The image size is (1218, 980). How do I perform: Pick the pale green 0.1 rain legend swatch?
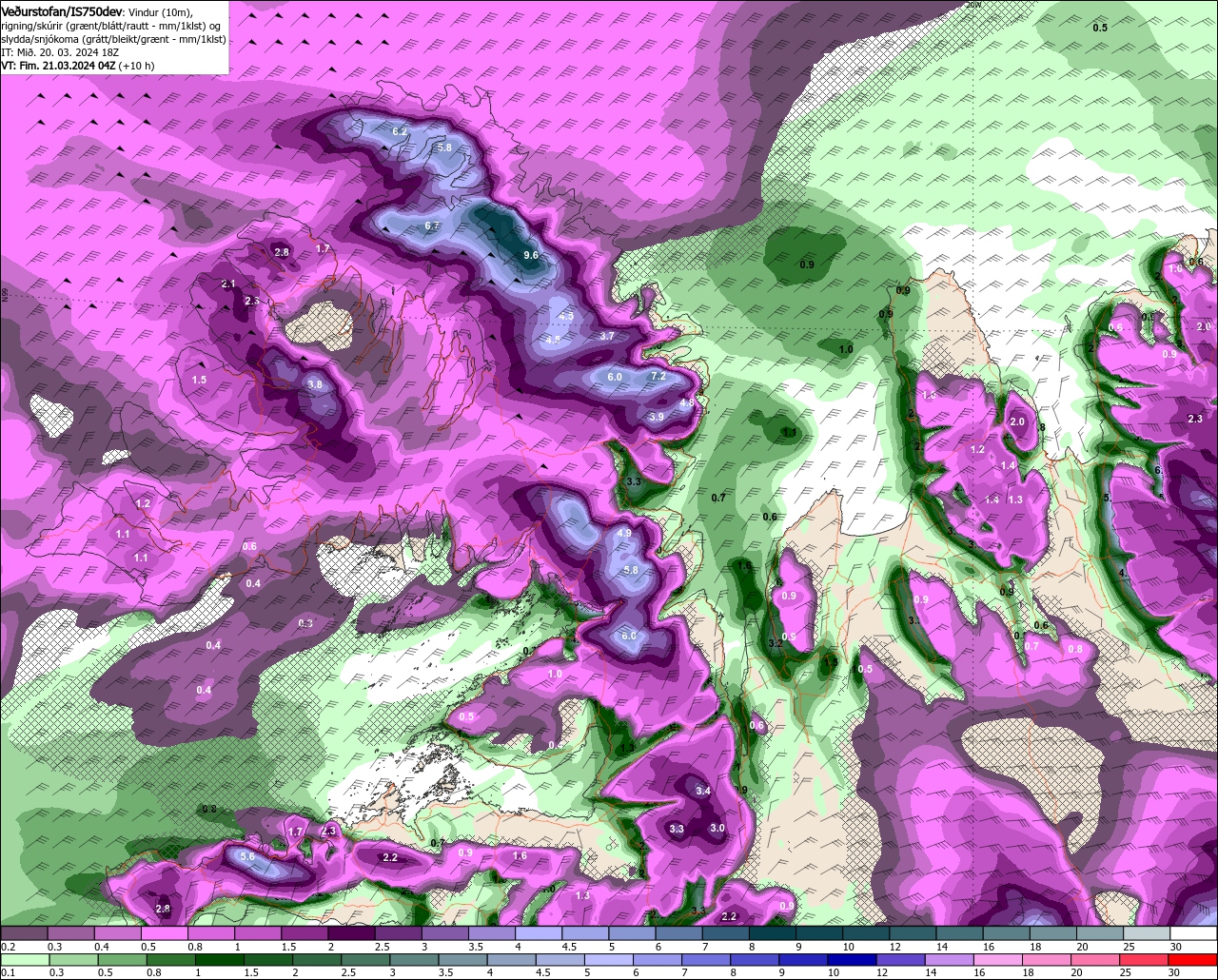pos(25,959)
